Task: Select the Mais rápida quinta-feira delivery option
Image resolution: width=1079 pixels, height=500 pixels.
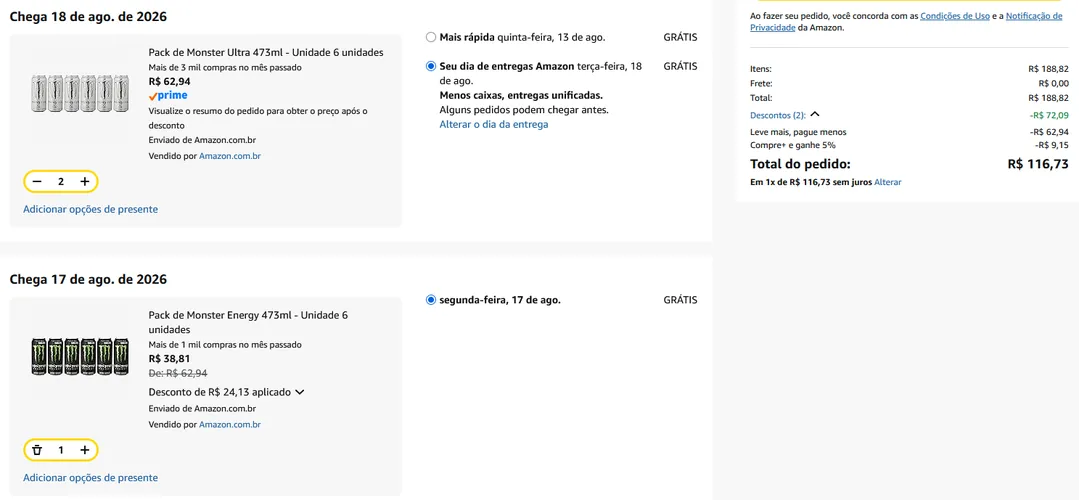Action: coord(431,37)
